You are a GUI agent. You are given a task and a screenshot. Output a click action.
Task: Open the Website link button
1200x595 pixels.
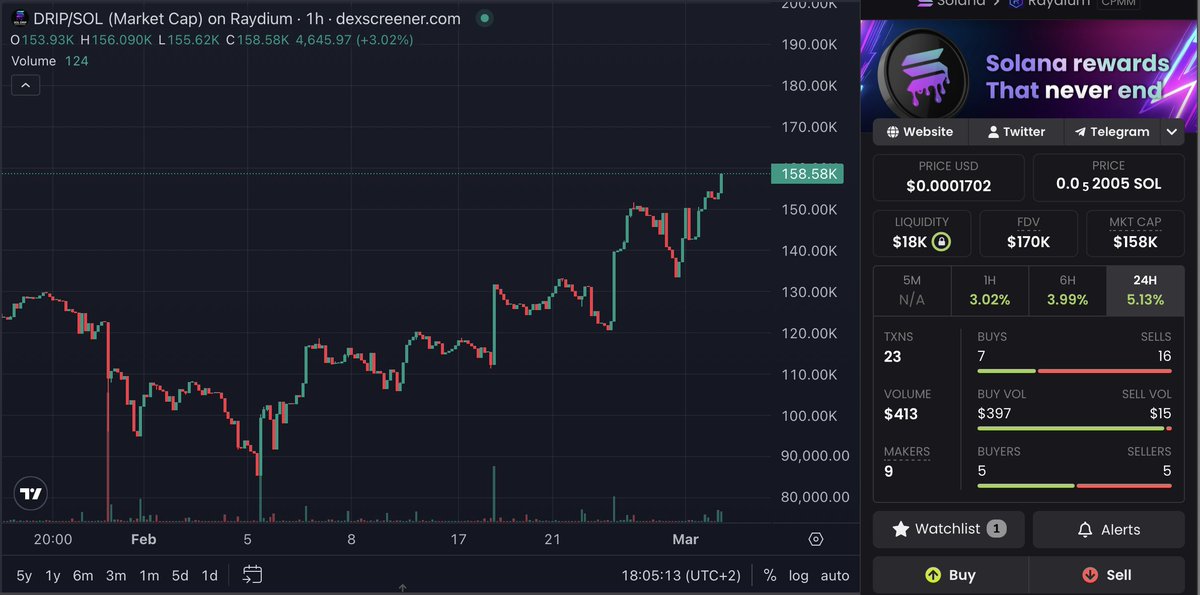[x=919, y=132]
